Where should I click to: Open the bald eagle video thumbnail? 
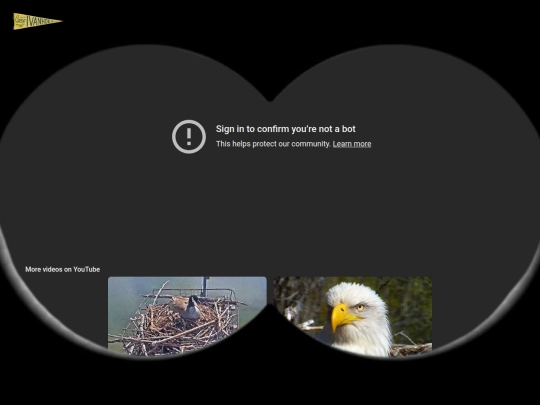352,316
